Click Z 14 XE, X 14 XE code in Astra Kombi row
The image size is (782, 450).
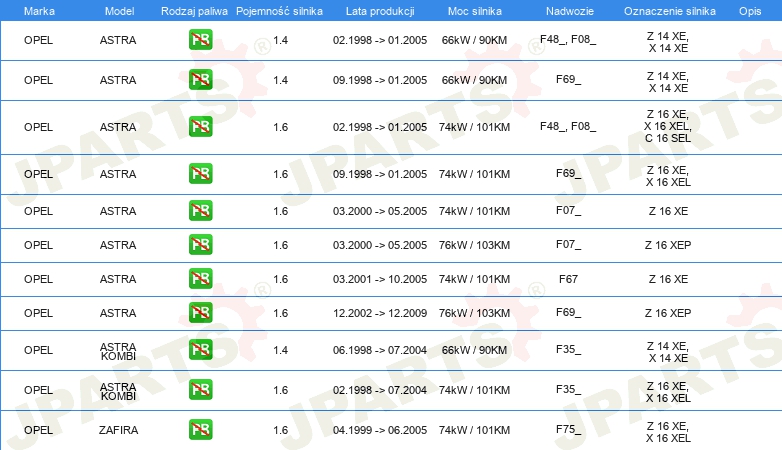[x=668, y=352]
